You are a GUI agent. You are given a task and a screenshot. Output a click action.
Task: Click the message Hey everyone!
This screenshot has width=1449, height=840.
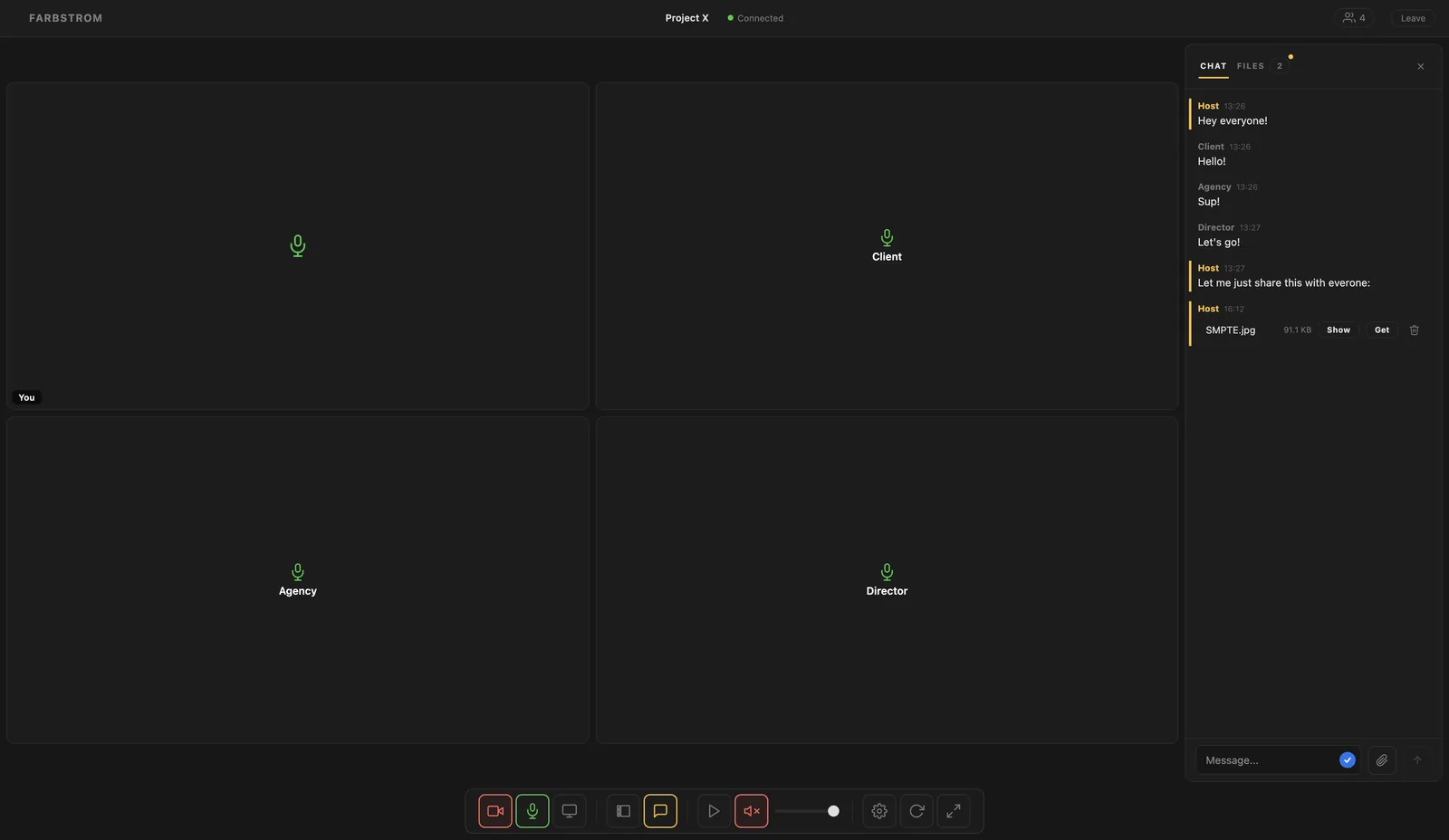1233,121
